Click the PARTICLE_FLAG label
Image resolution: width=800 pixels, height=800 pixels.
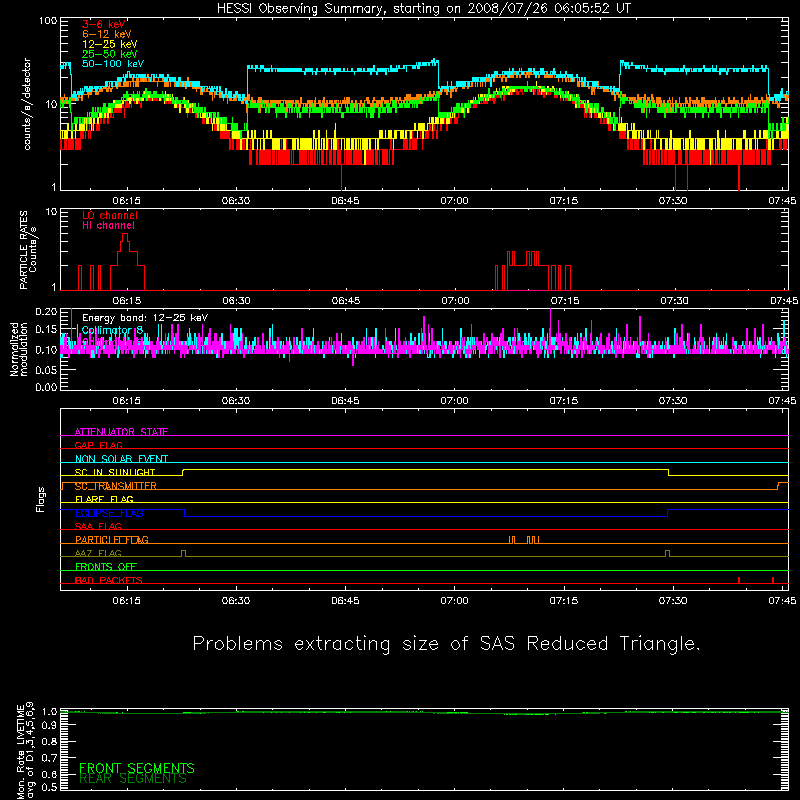pos(112,540)
